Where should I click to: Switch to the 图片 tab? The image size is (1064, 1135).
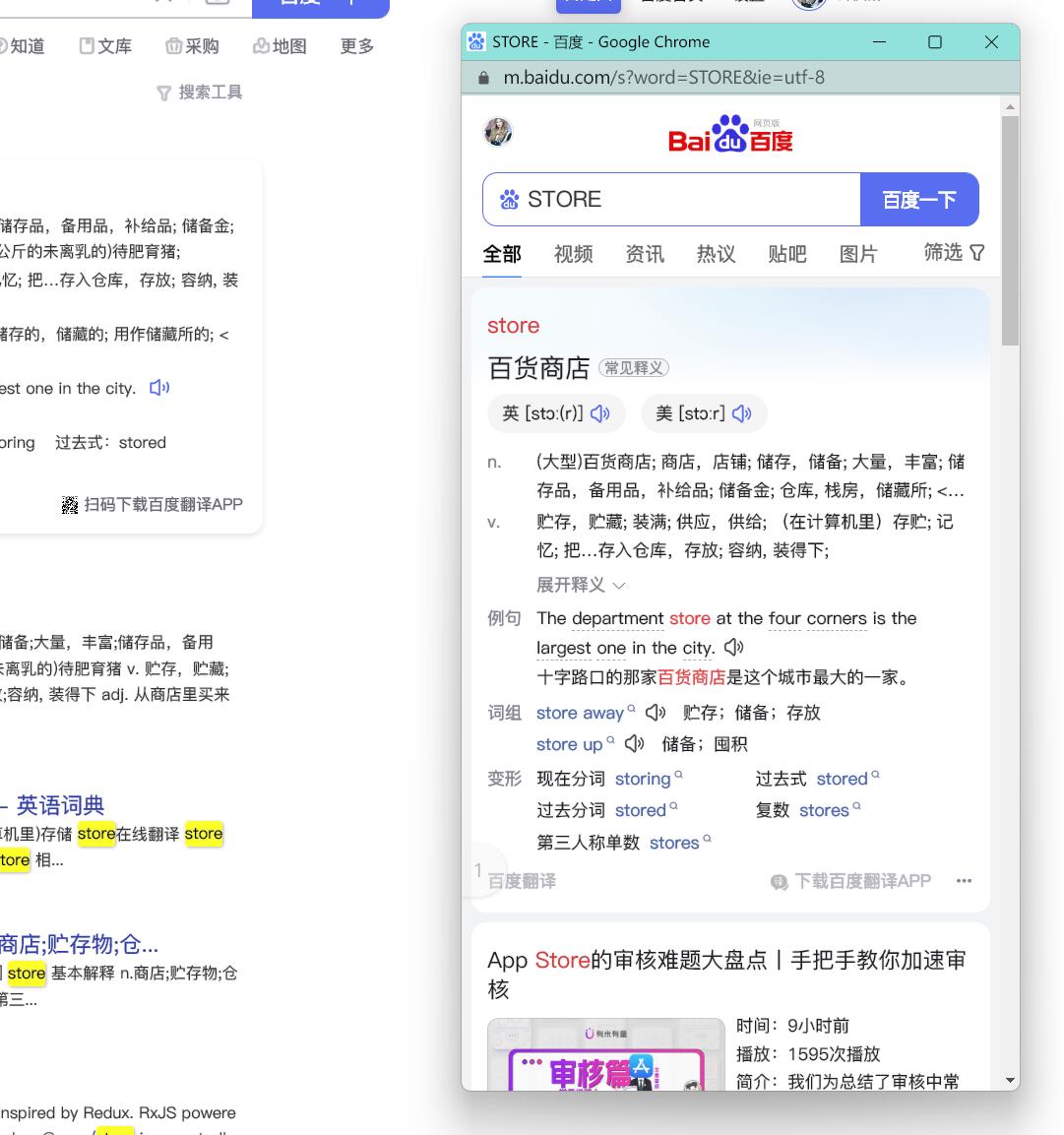pyautogui.click(x=857, y=254)
